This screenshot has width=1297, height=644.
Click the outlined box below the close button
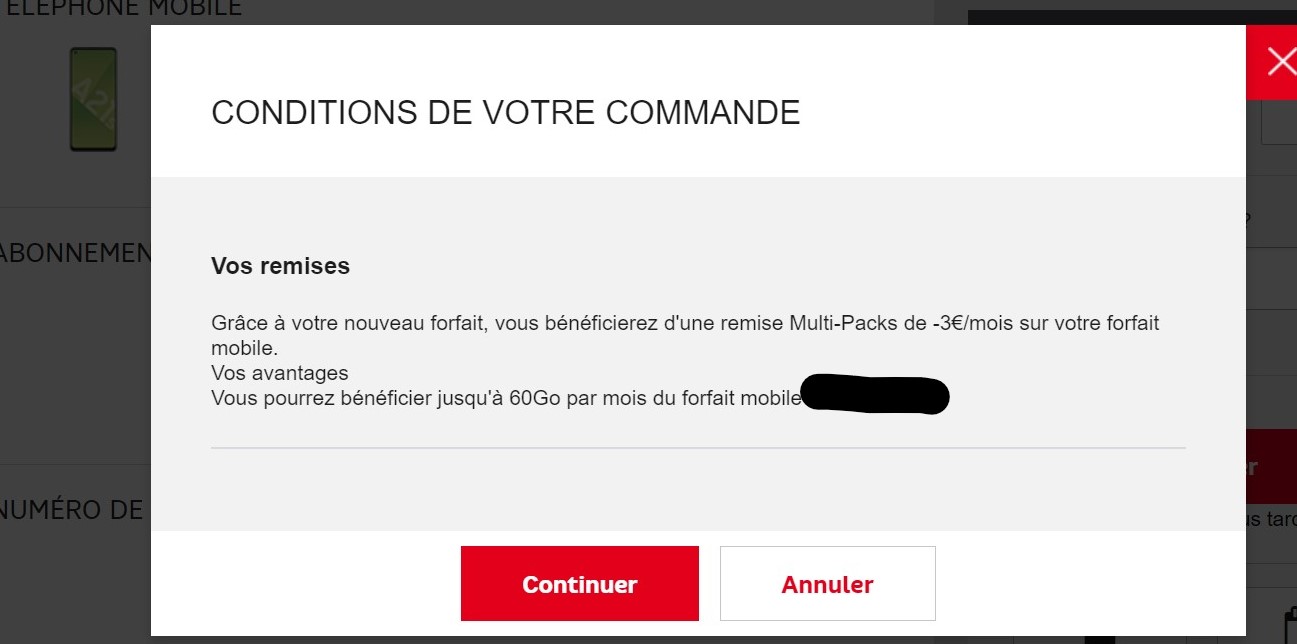pyautogui.click(x=1278, y=124)
